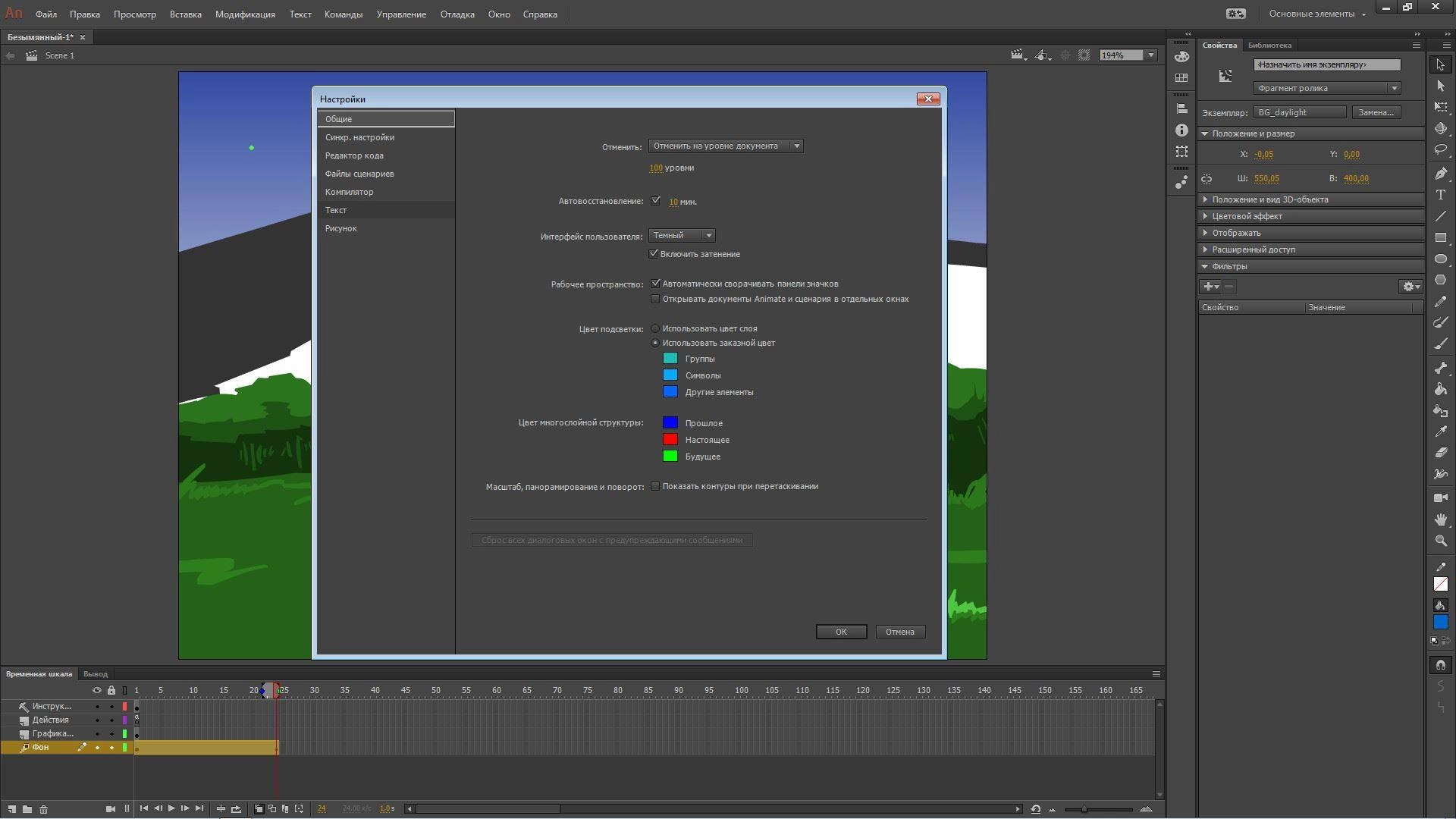Image resolution: width=1456 pixels, height=819 pixels.
Task: Change the Настоящее onion color swatch
Action: (x=670, y=440)
